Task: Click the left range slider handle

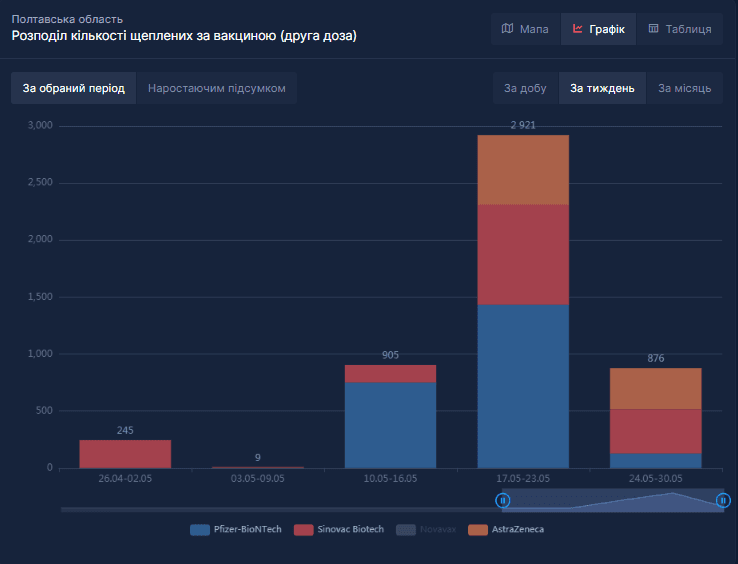Action: [x=503, y=500]
